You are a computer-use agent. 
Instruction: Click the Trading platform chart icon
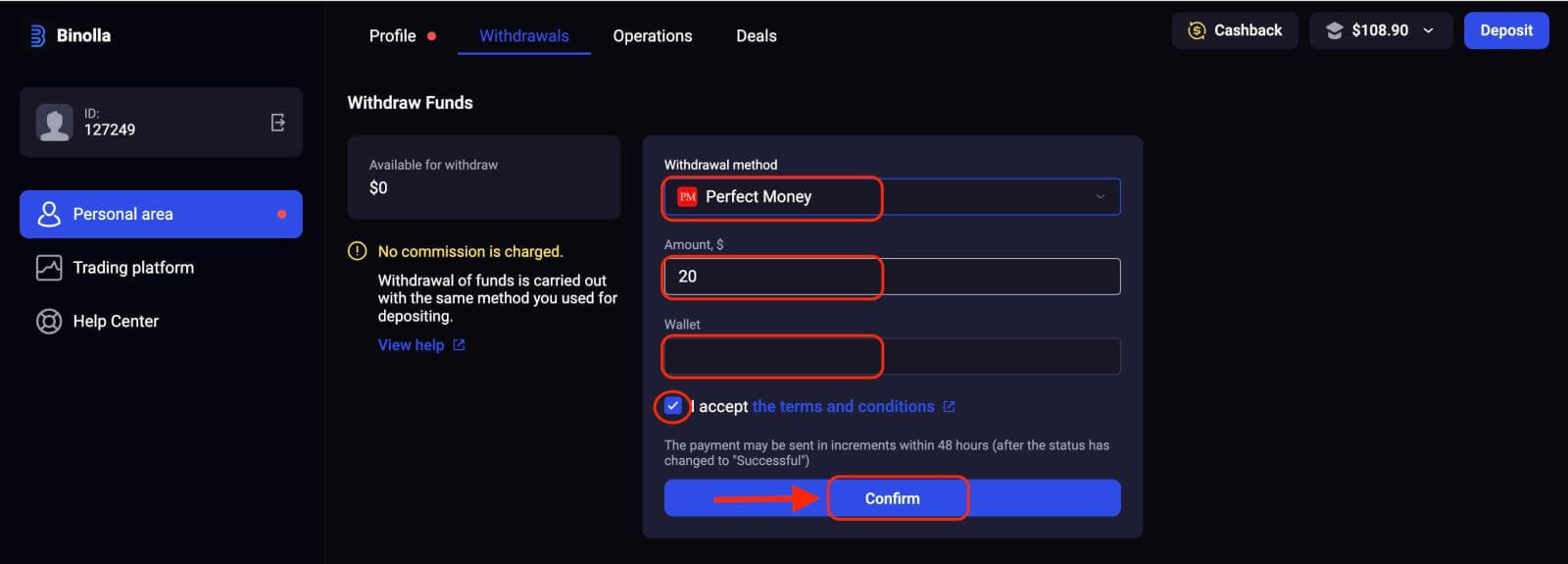click(x=49, y=268)
